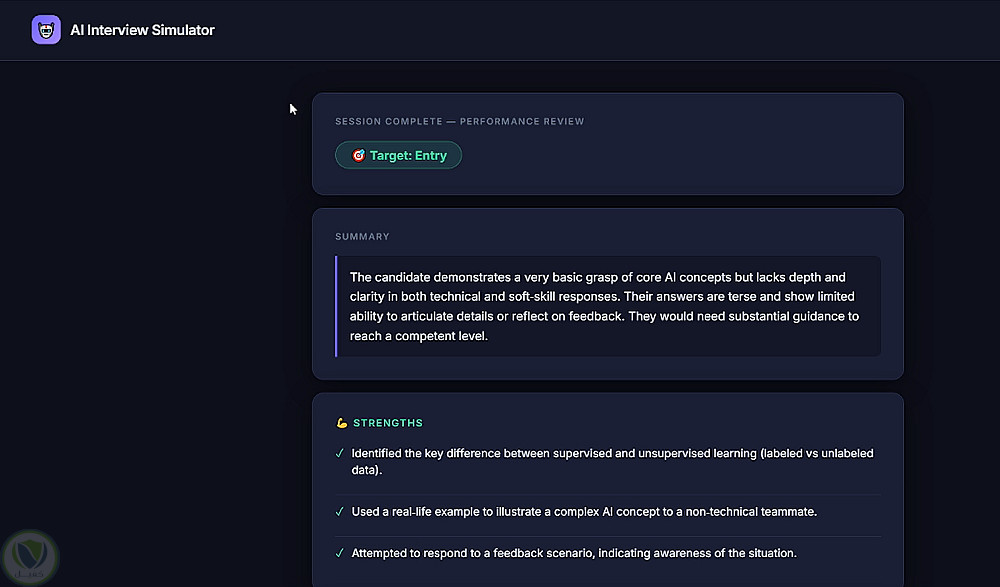Click checkmark beside real-life example strength

tap(339, 512)
